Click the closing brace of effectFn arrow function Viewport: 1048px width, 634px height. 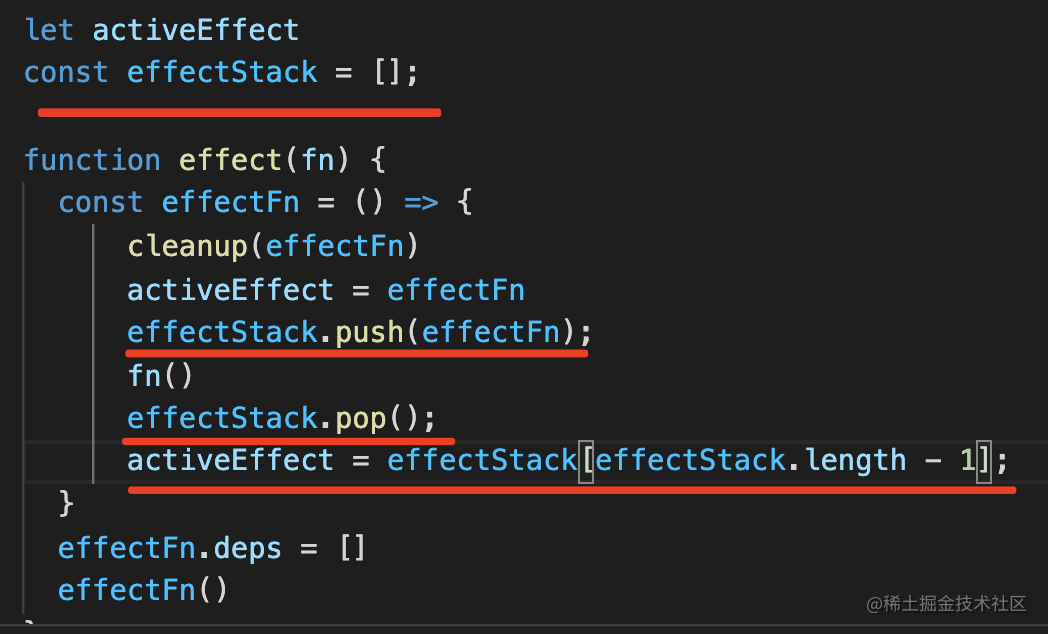(66, 503)
